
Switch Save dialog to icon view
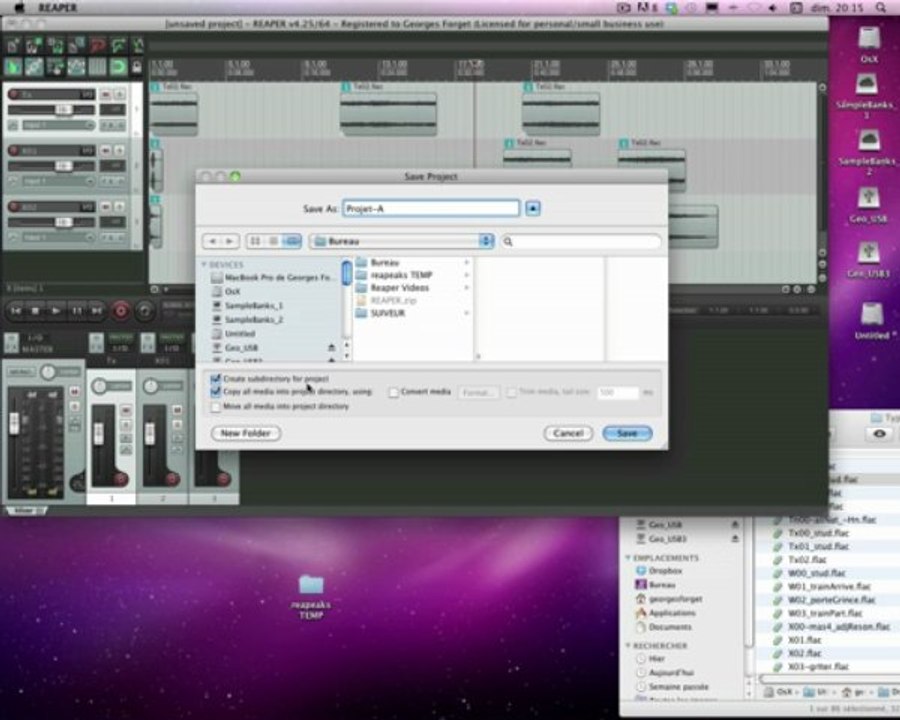[x=255, y=241]
